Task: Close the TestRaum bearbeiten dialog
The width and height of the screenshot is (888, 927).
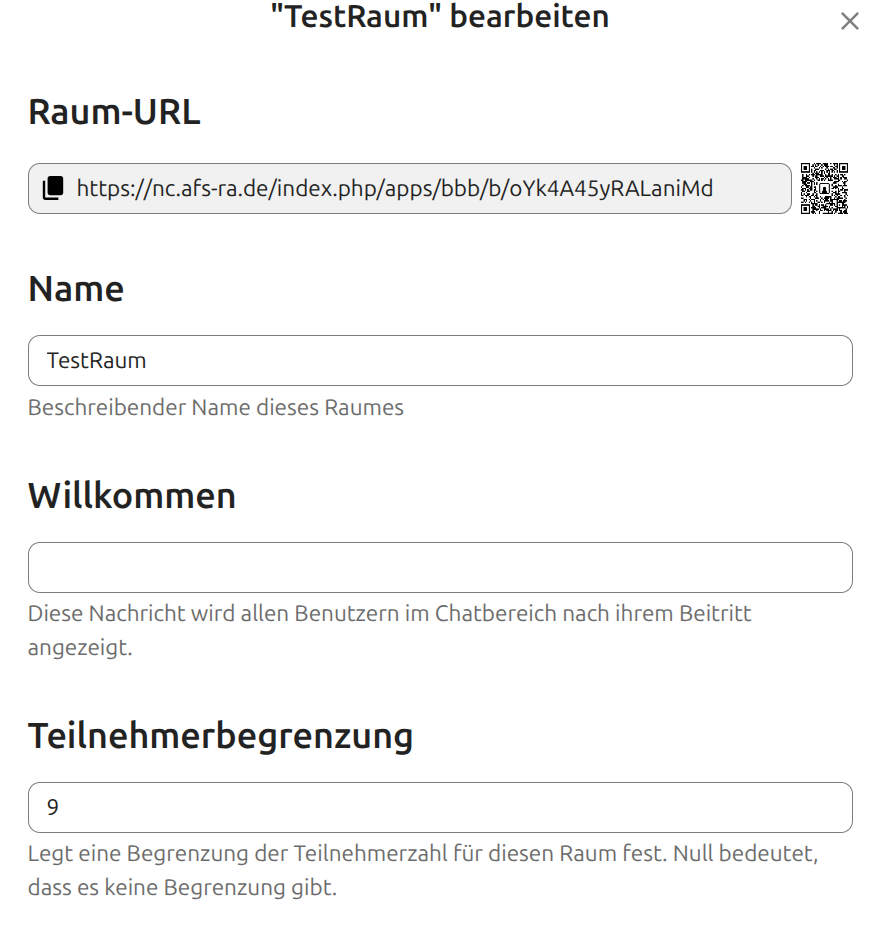Action: 850,20
